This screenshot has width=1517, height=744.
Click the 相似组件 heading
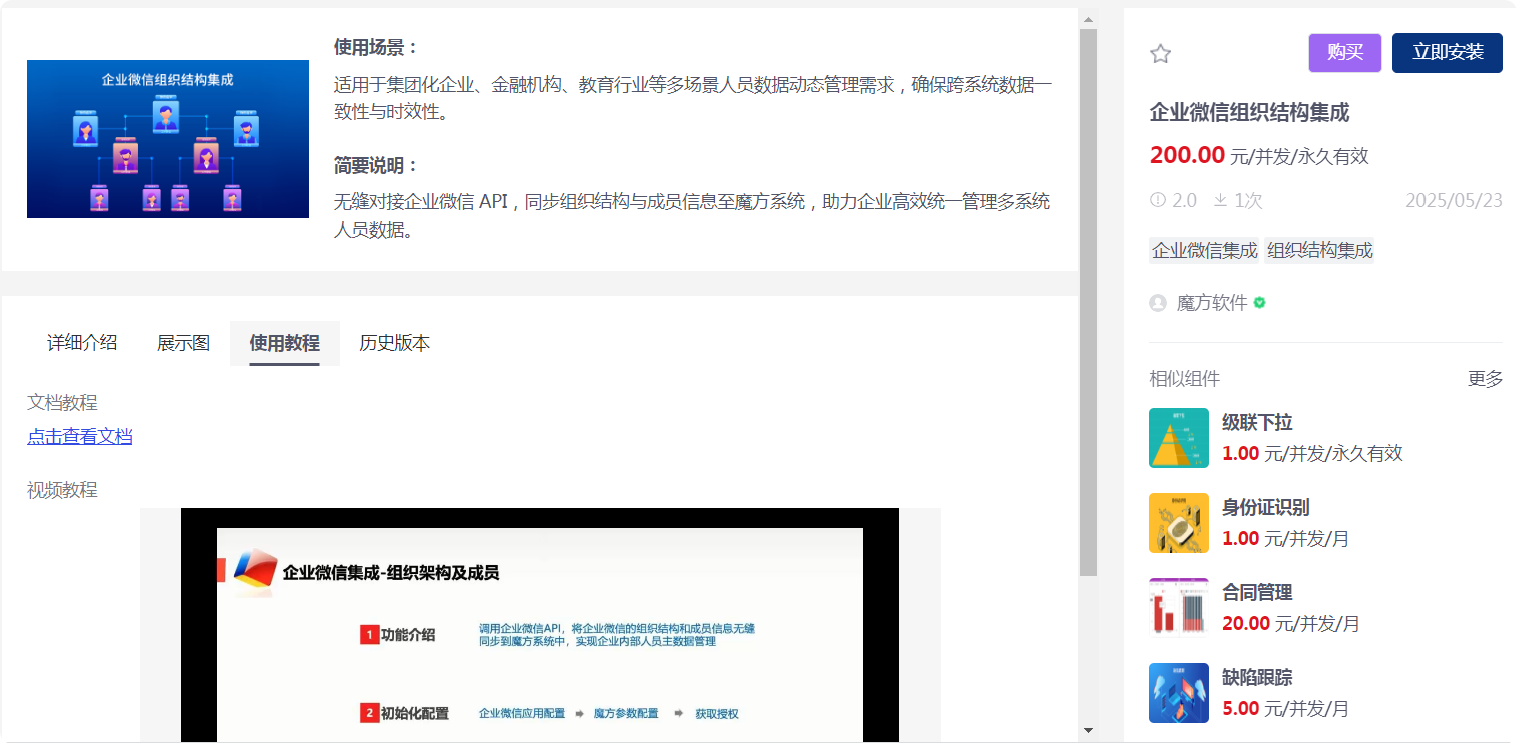coord(1185,379)
